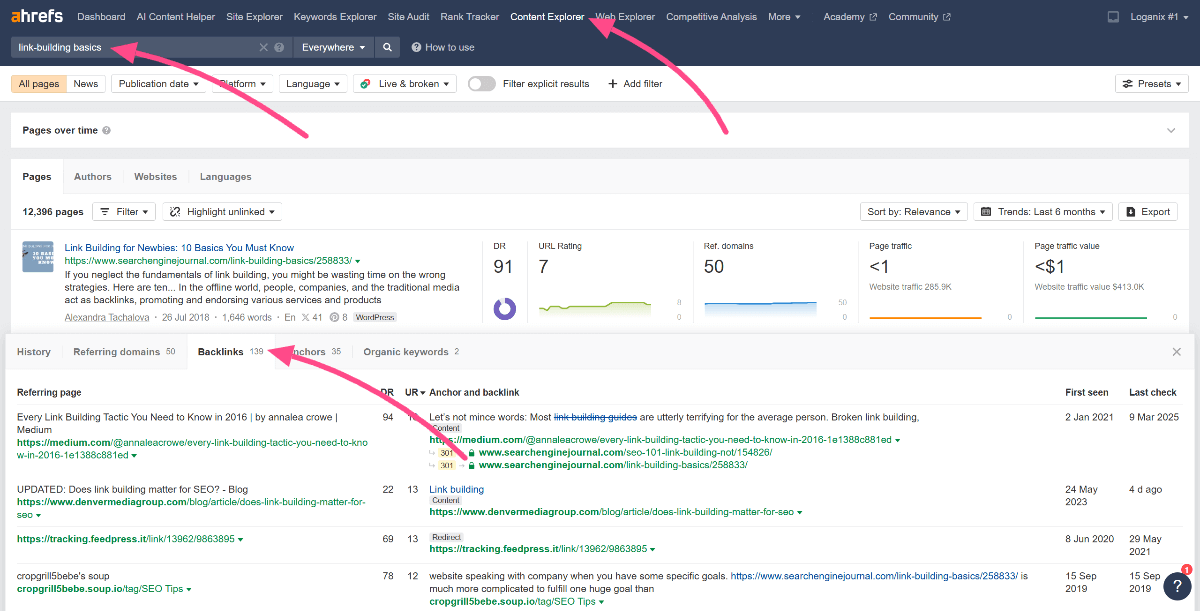The image size is (1200, 611).
Task: Switch to the Websites tab
Action: [x=156, y=177]
